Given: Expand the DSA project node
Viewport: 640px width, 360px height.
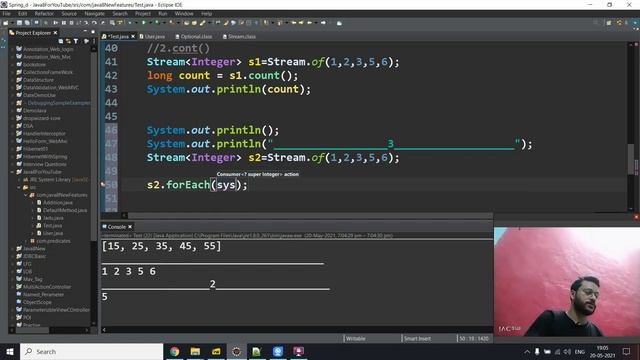Looking at the screenshot, I should 13,126.
